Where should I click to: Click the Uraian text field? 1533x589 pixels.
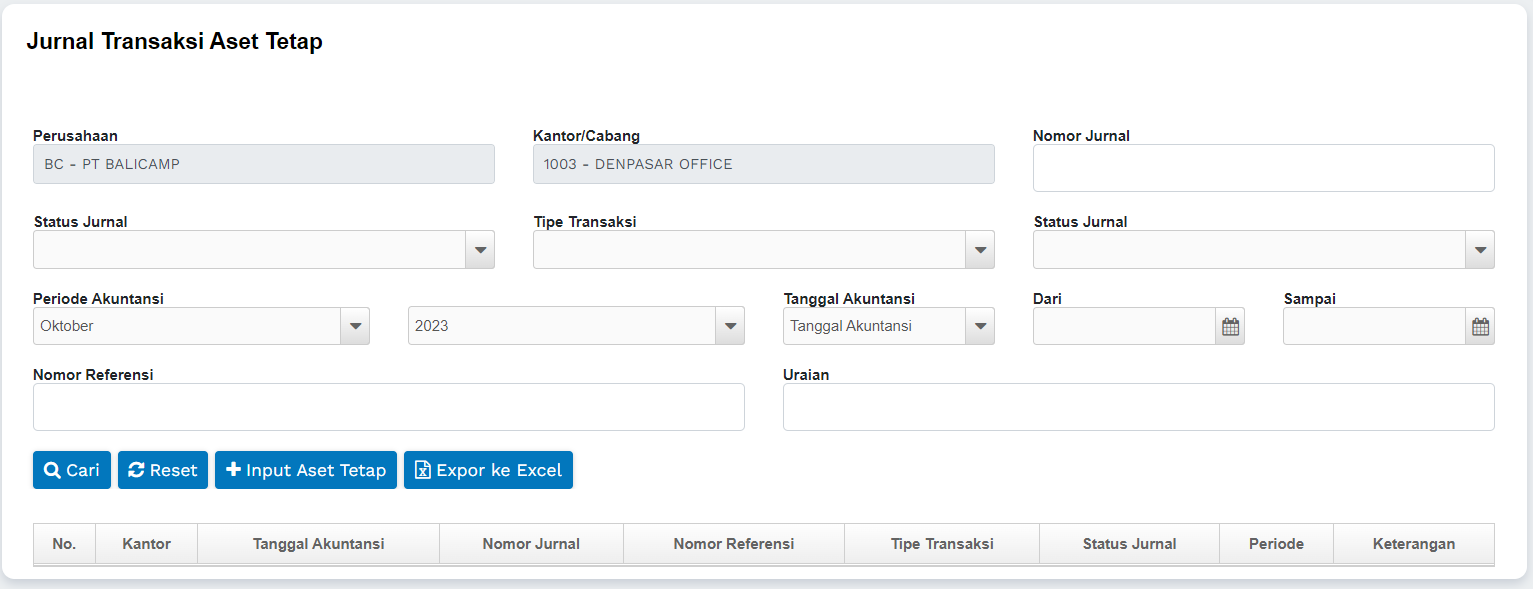coord(1138,407)
